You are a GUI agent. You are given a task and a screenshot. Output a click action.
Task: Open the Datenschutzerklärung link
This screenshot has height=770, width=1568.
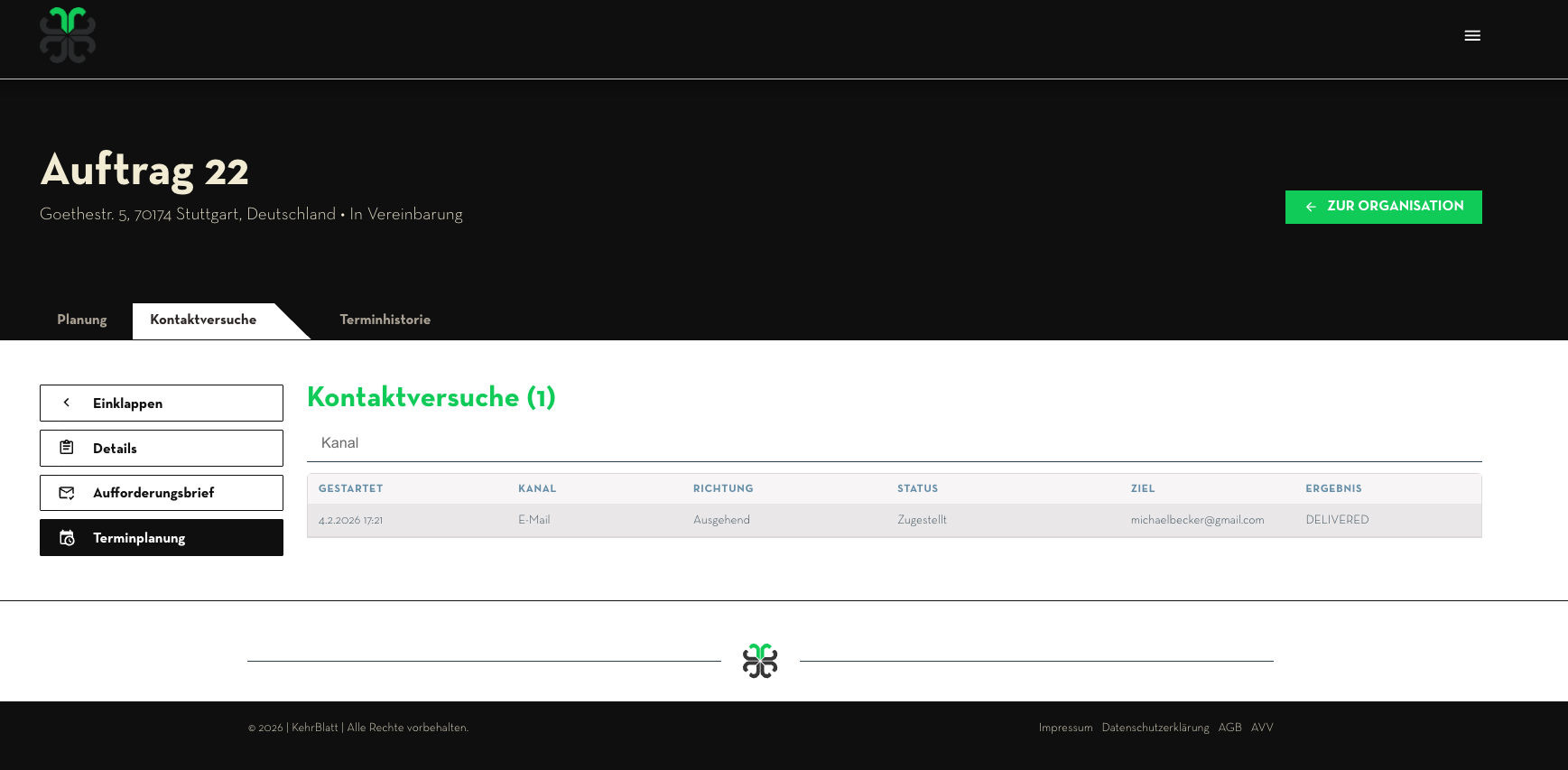coord(1155,728)
